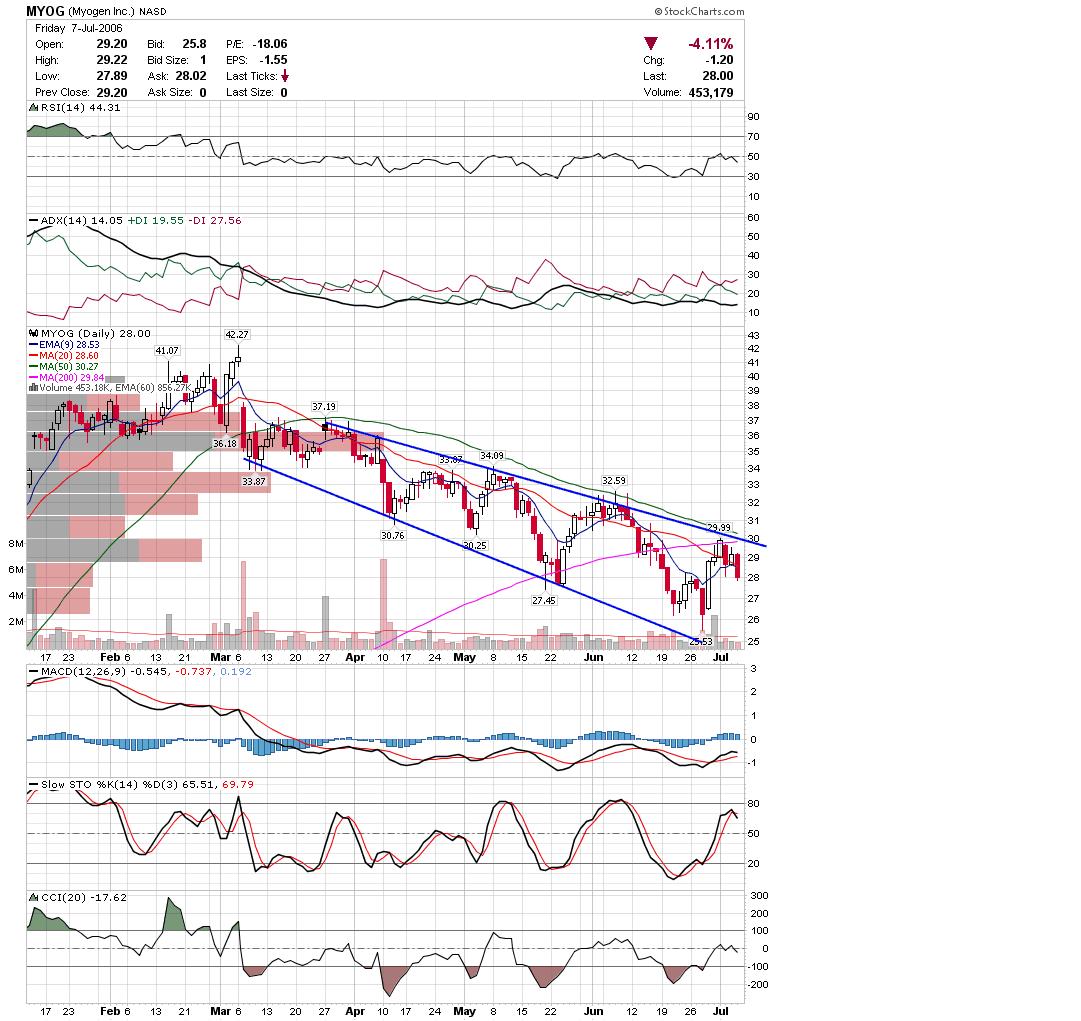Click the P/E value -18.06
The image size is (1081, 1021).
coord(270,44)
